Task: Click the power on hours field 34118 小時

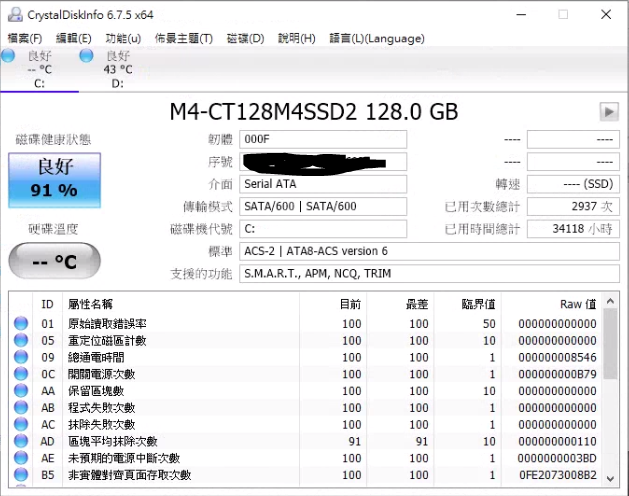Action: [573, 229]
